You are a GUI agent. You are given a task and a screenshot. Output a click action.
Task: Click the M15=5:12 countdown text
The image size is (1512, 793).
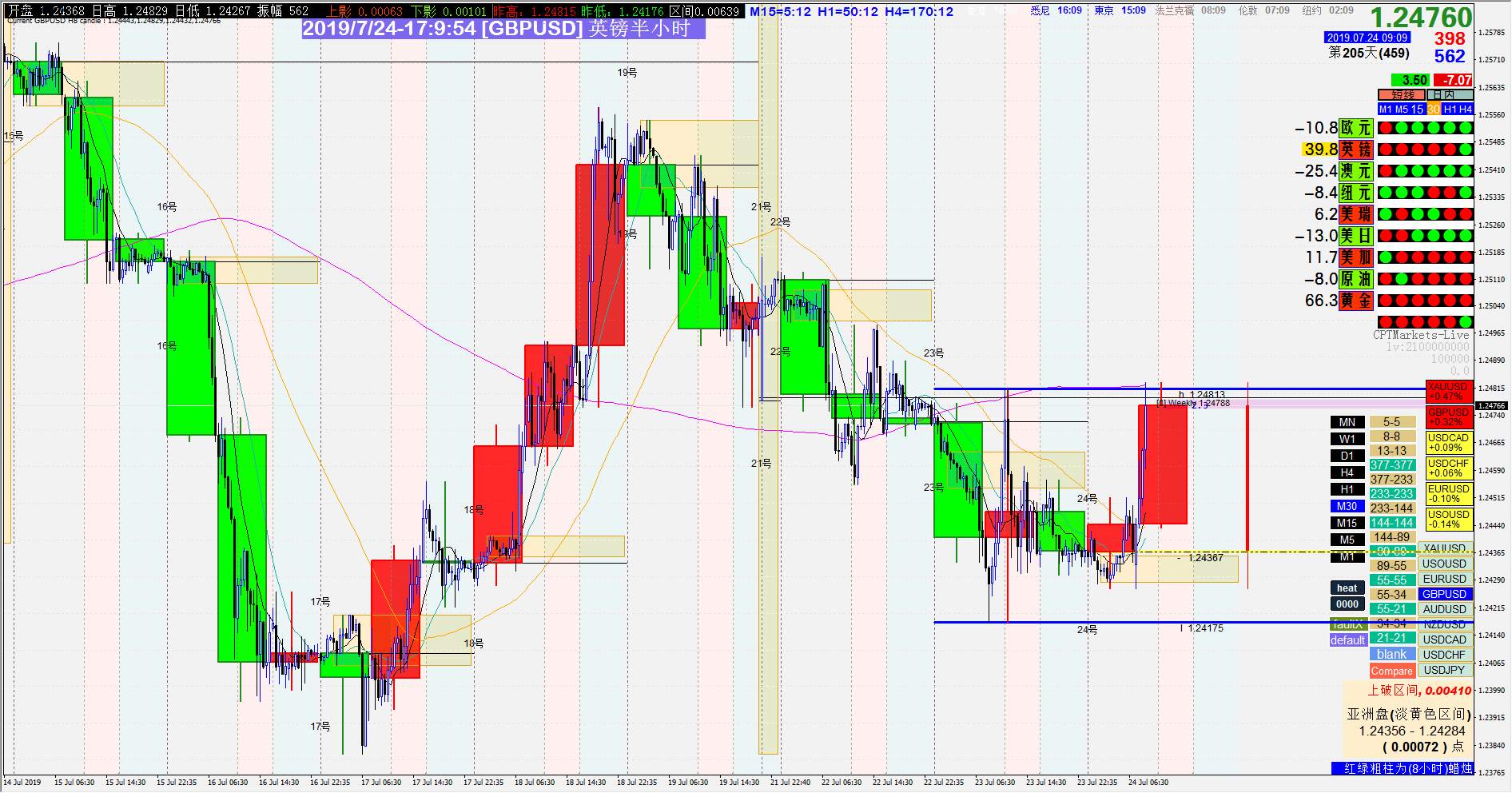781,12
